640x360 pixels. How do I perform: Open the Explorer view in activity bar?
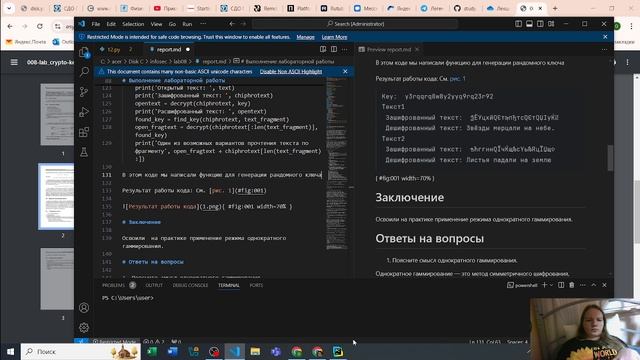(84, 52)
